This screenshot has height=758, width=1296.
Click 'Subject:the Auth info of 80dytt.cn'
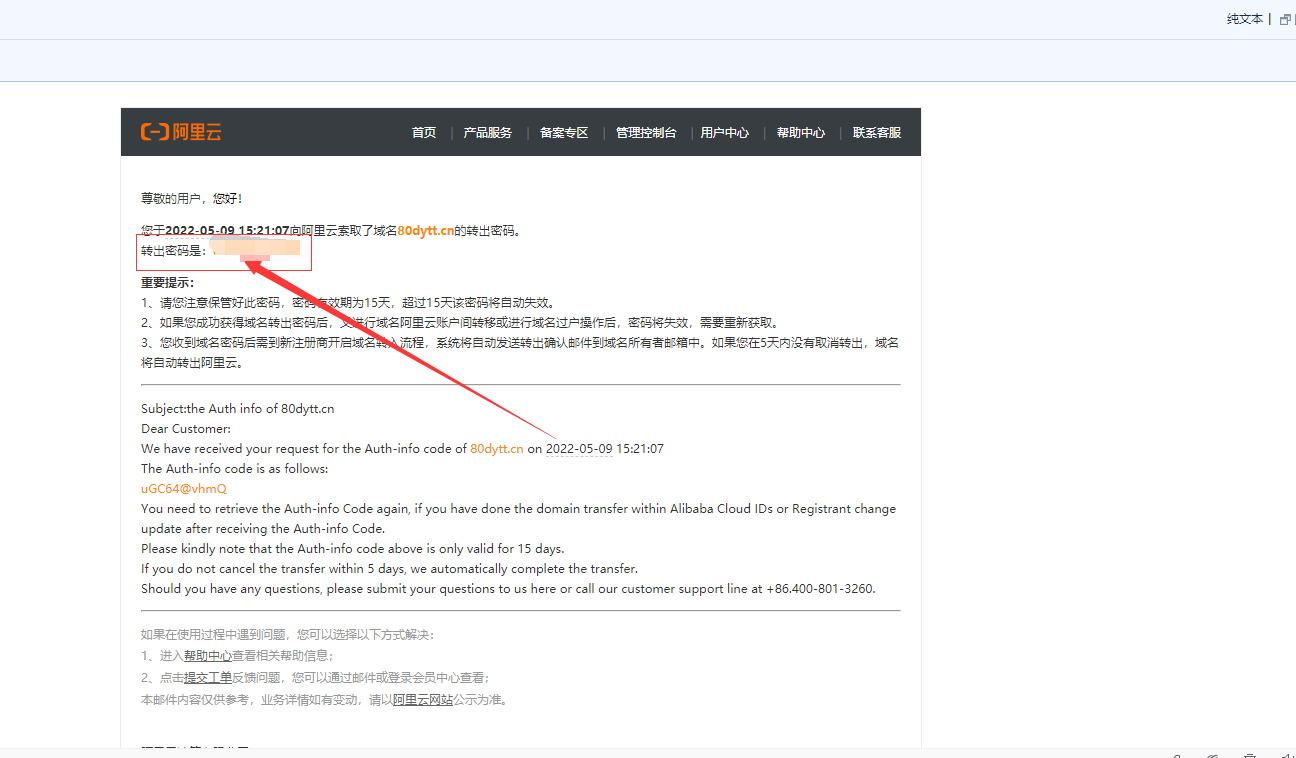pos(238,409)
